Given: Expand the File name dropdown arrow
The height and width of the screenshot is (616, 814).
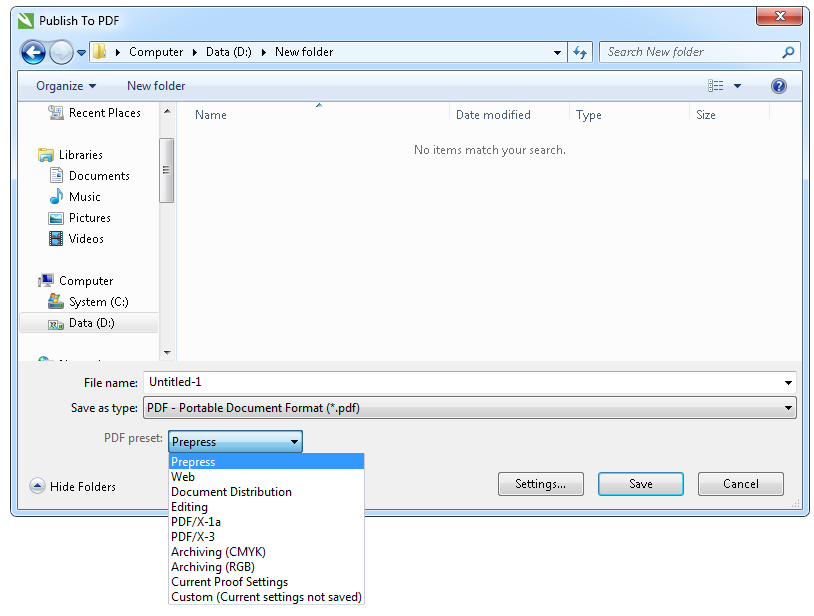Looking at the screenshot, I should click(788, 382).
